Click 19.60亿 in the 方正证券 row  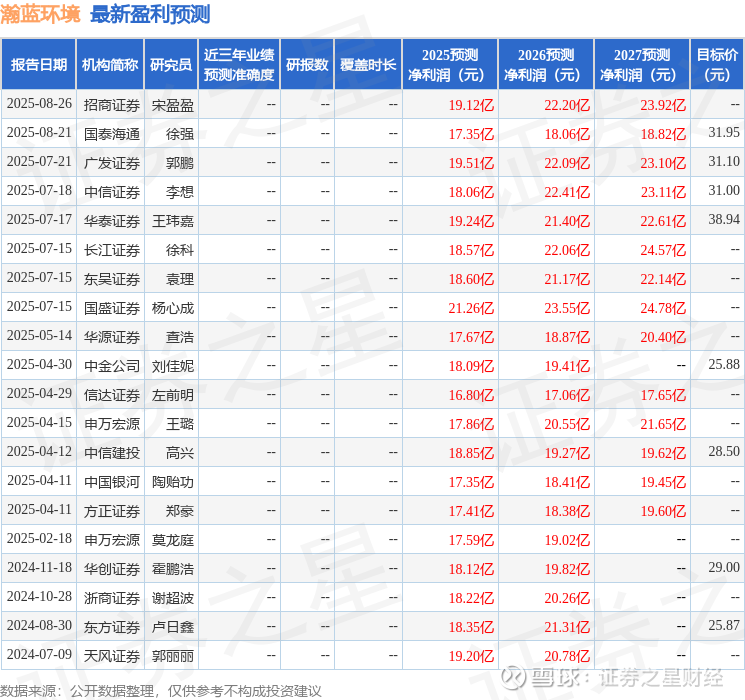point(663,510)
